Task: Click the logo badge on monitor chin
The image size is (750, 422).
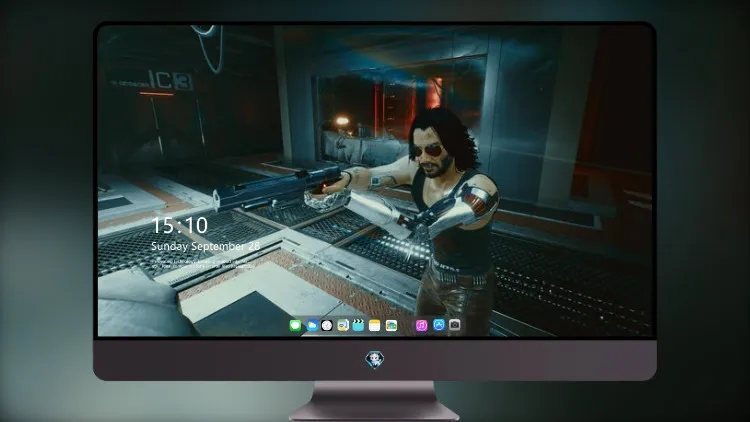Action: [374, 360]
